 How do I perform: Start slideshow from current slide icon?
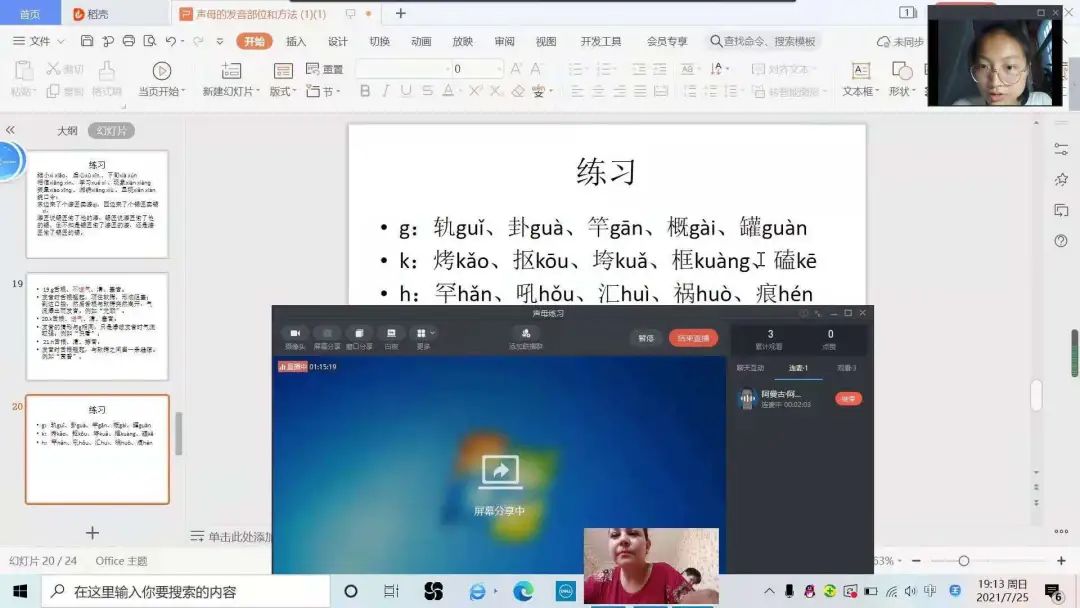[x=161, y=71]
